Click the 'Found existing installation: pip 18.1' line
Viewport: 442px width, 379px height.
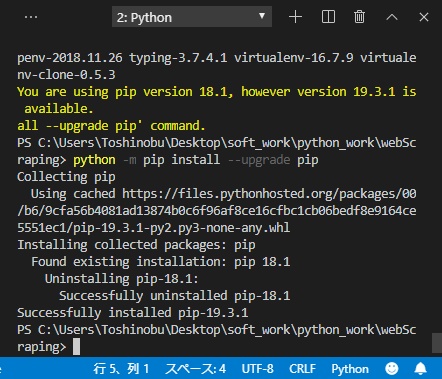(161, 262)
